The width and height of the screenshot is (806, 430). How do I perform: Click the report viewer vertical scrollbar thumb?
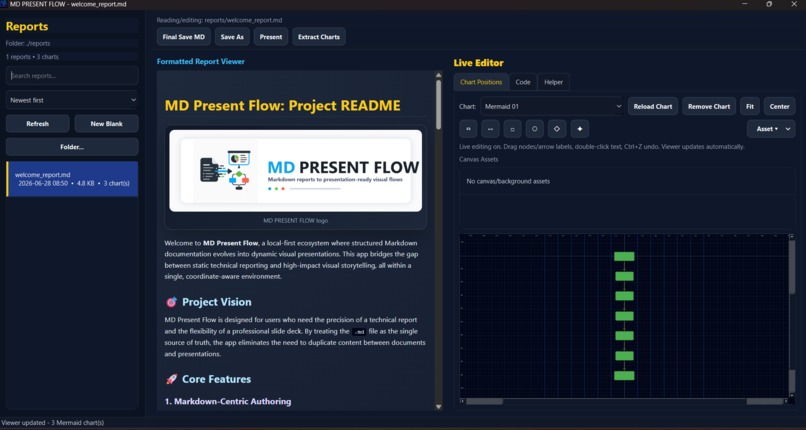[x=438, y=105]
